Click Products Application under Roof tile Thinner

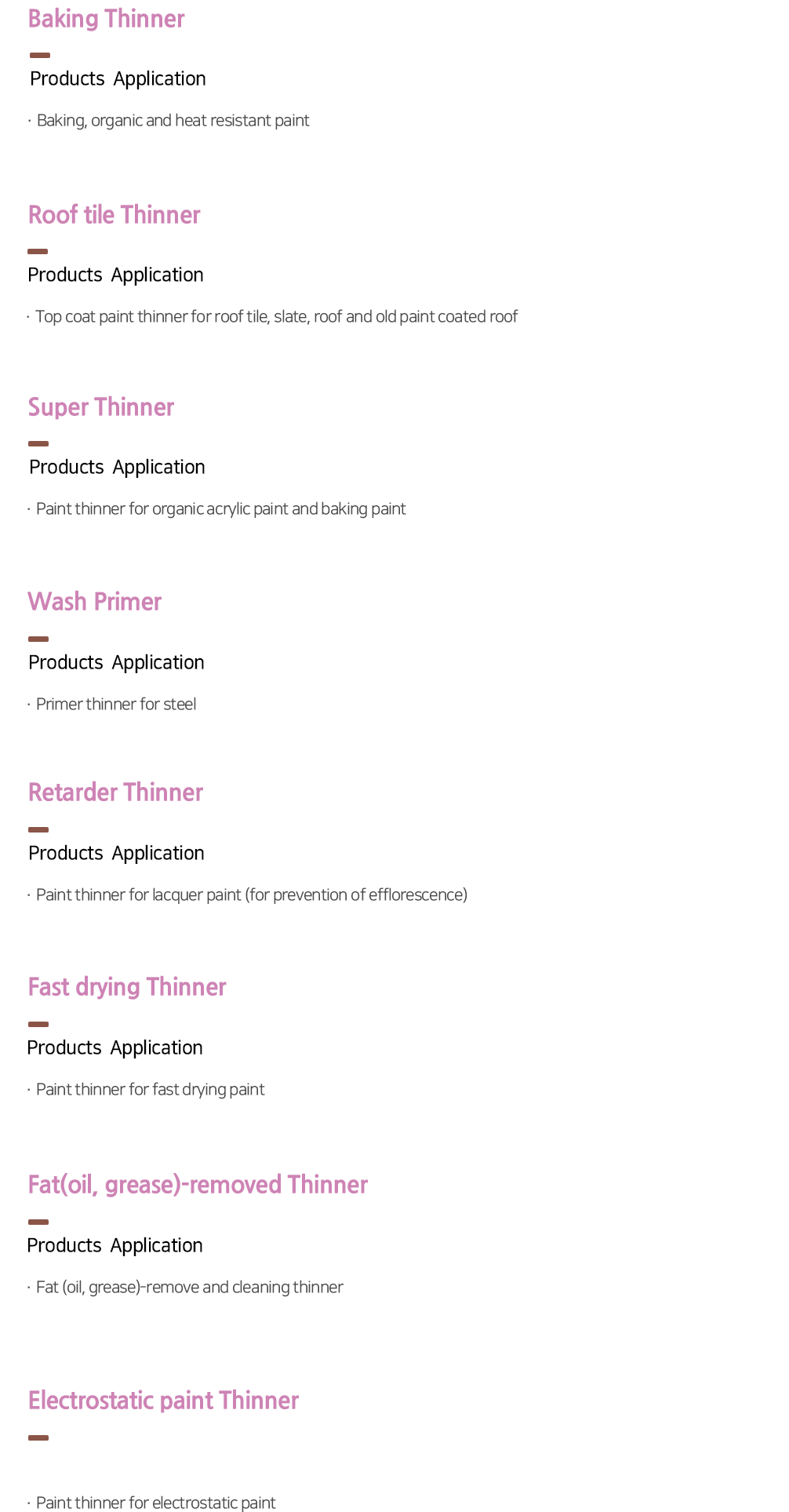point(115,275)
